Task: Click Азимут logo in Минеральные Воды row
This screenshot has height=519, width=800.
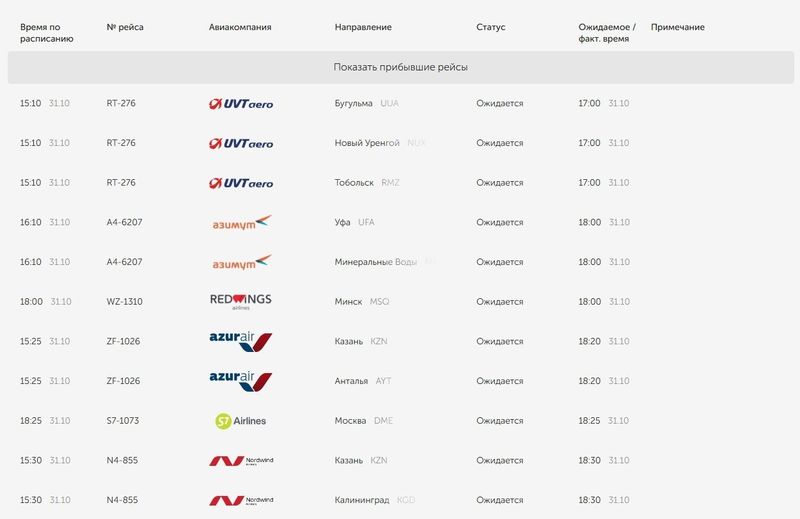Action: (241, 262)
